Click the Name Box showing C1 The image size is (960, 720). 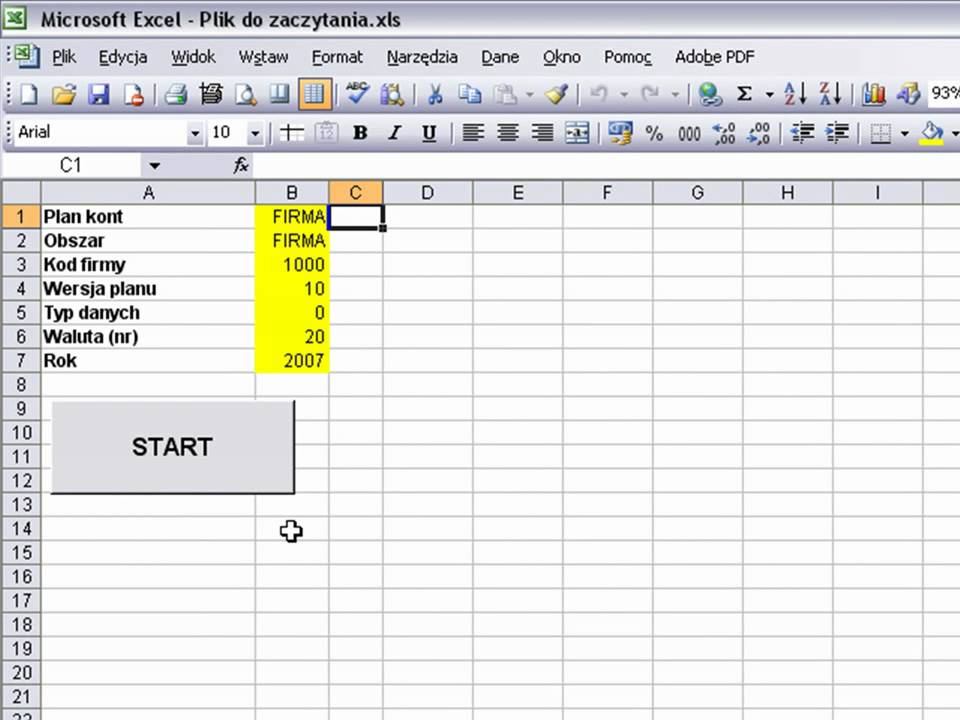click(x=71, y=165)
